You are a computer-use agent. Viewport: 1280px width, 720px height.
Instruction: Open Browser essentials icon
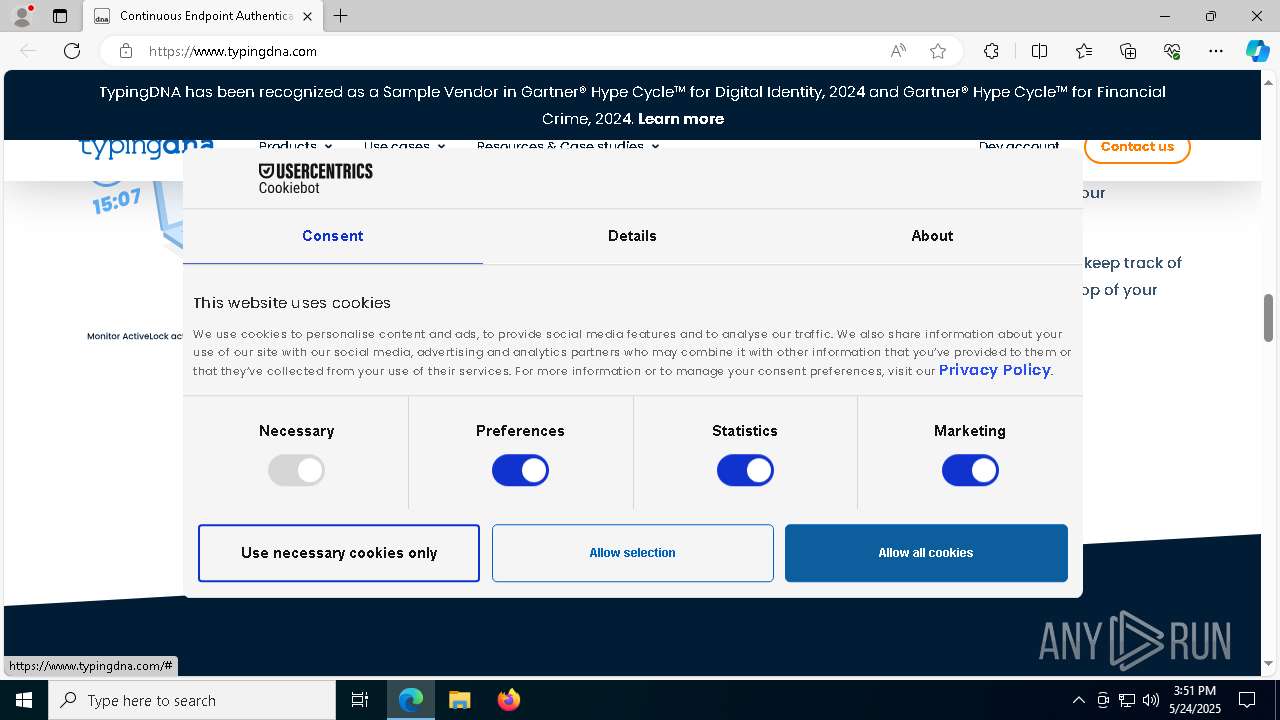(1172, 51)
